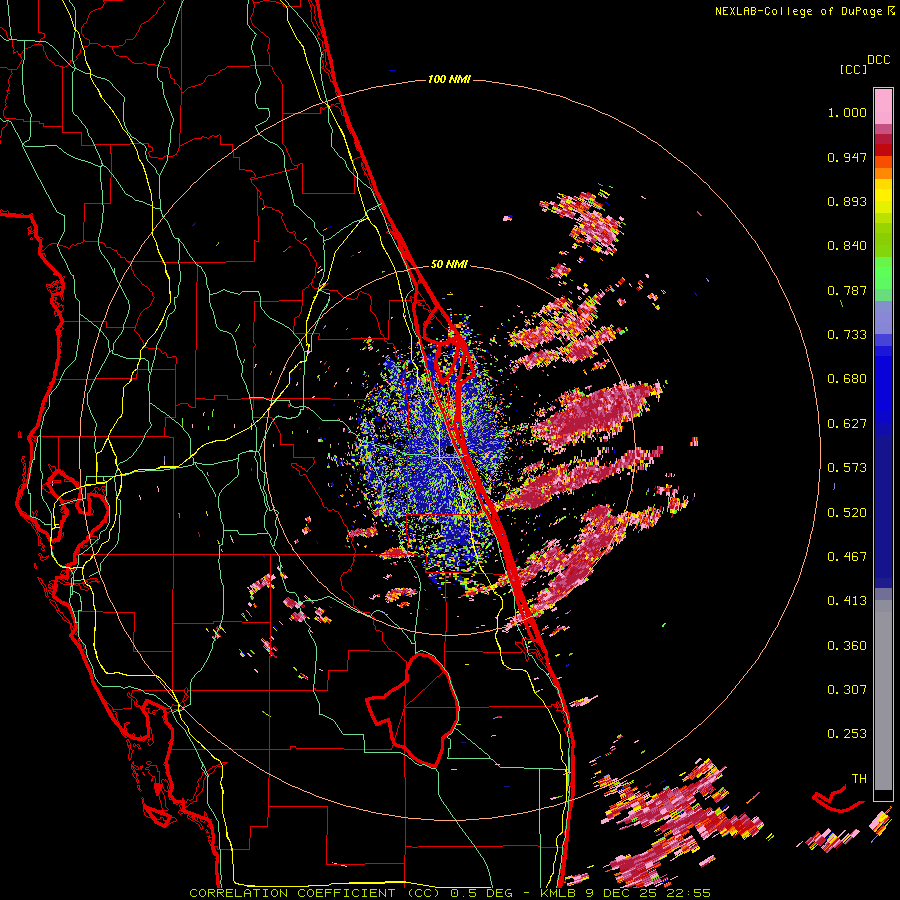The width and height of the screenshot is (900, 900).
Task: Select the 0.253 legend value
Action: tap(847, 734)
